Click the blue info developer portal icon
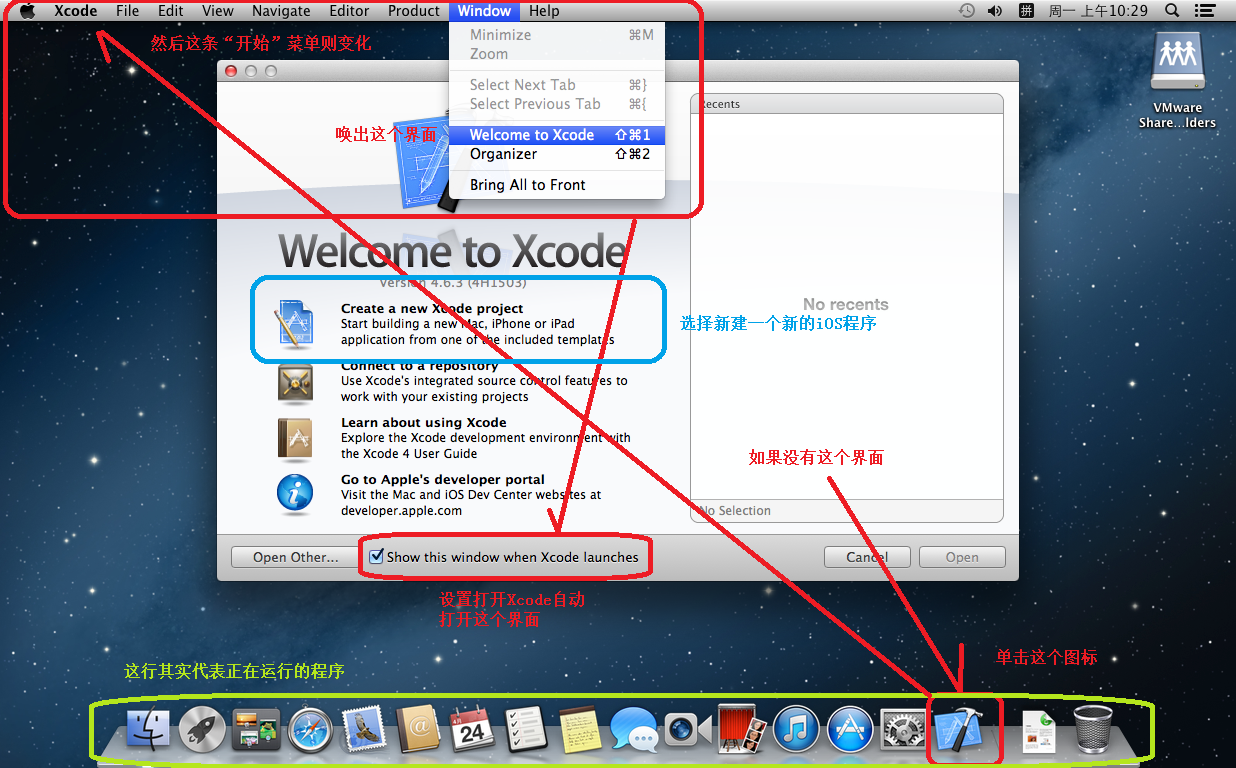The image size is (1236, 768). point(295,493)
